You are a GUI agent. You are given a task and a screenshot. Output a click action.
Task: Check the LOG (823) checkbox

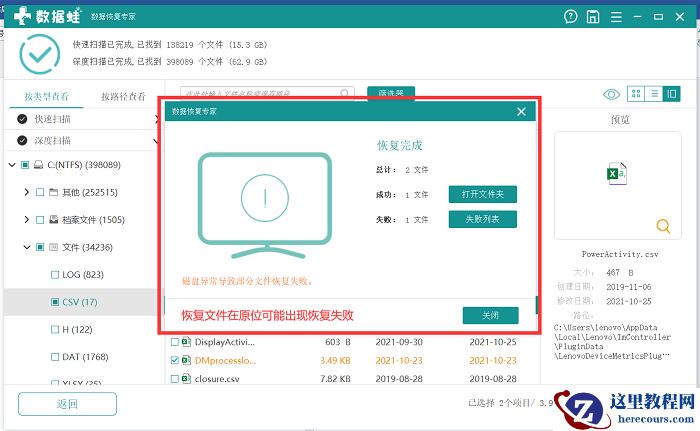click(x=55, y=275)
